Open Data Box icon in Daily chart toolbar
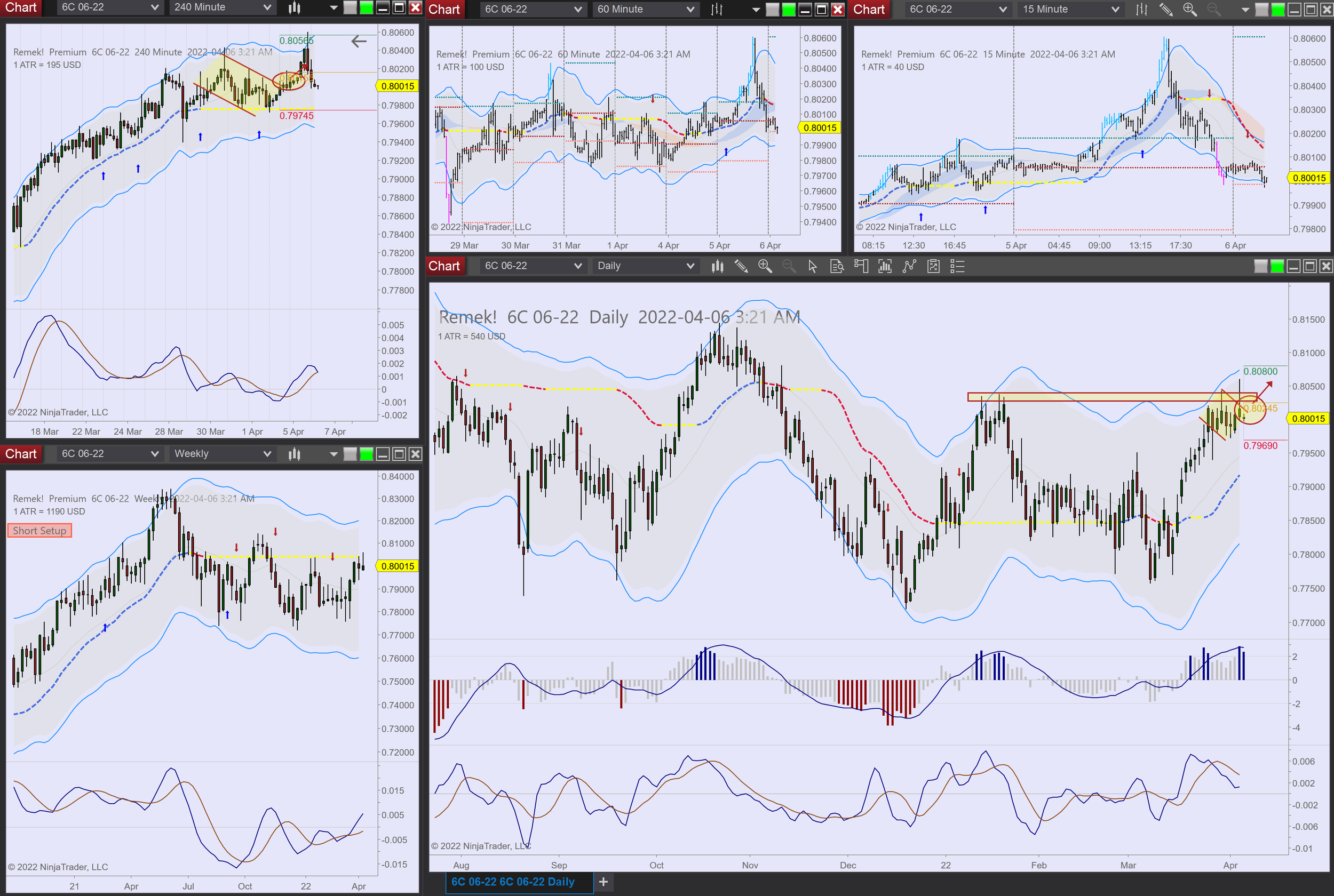The width and height of the screenshot is (1334, 896). [837, 266]
